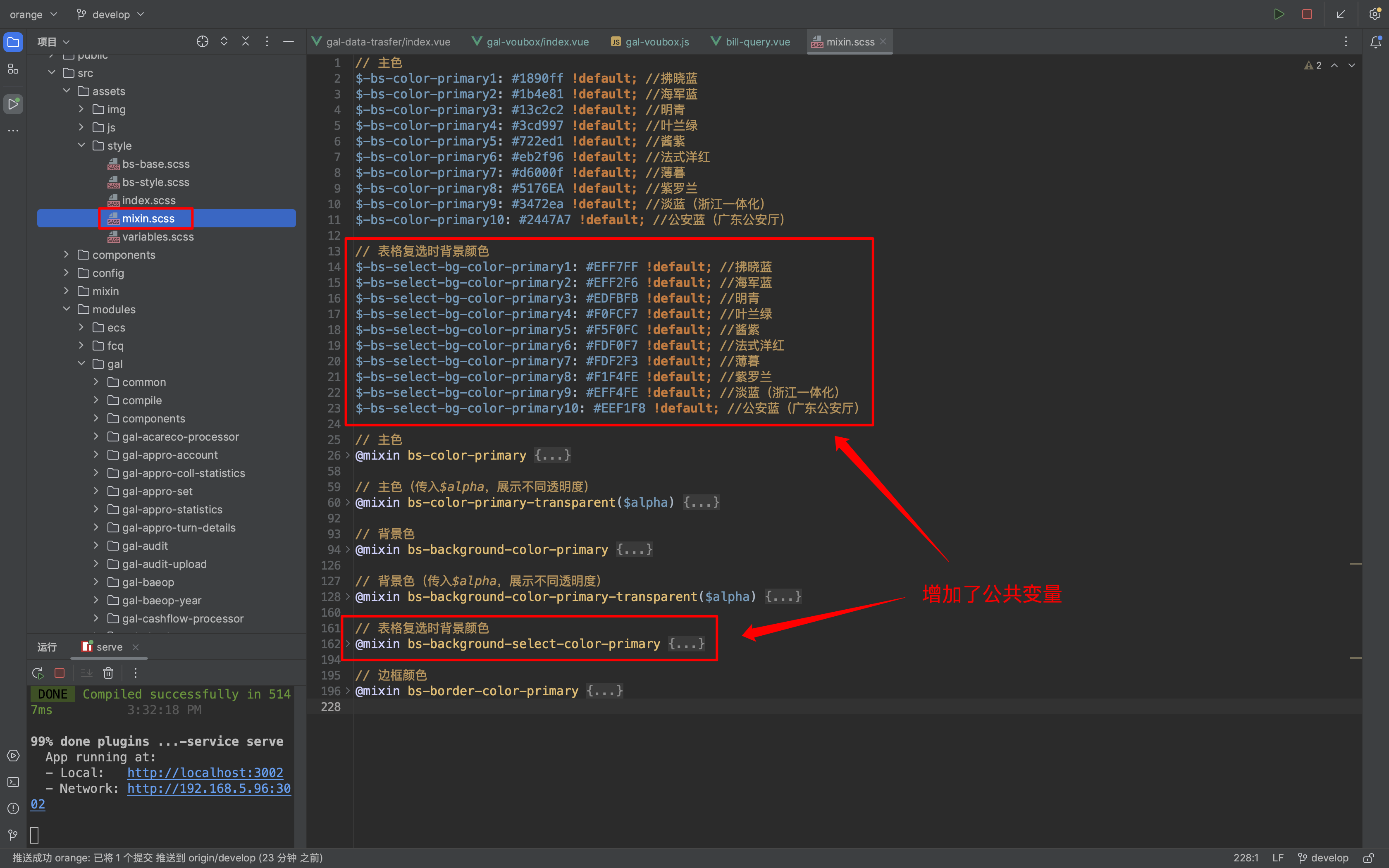Switch to bill-query.vue tab

[751, 42]
